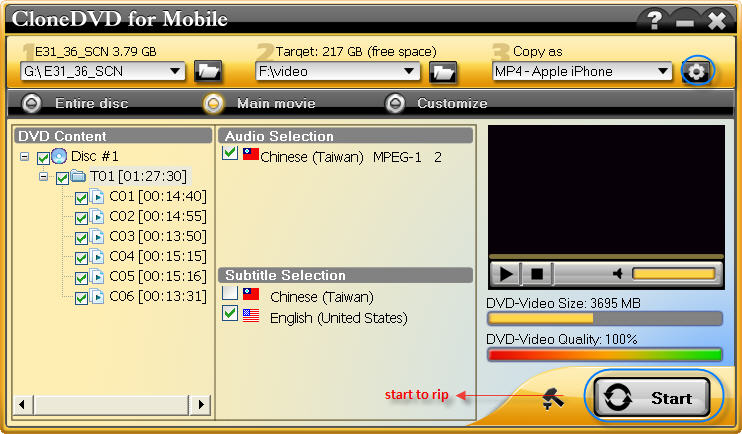Click the C01 chapter video icon

[x=97, y=196]
